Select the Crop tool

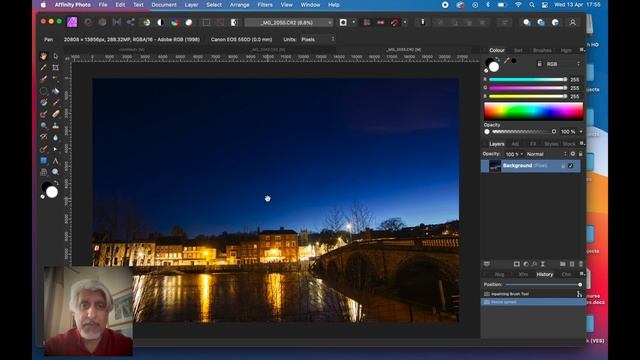[x=56, y=67]
